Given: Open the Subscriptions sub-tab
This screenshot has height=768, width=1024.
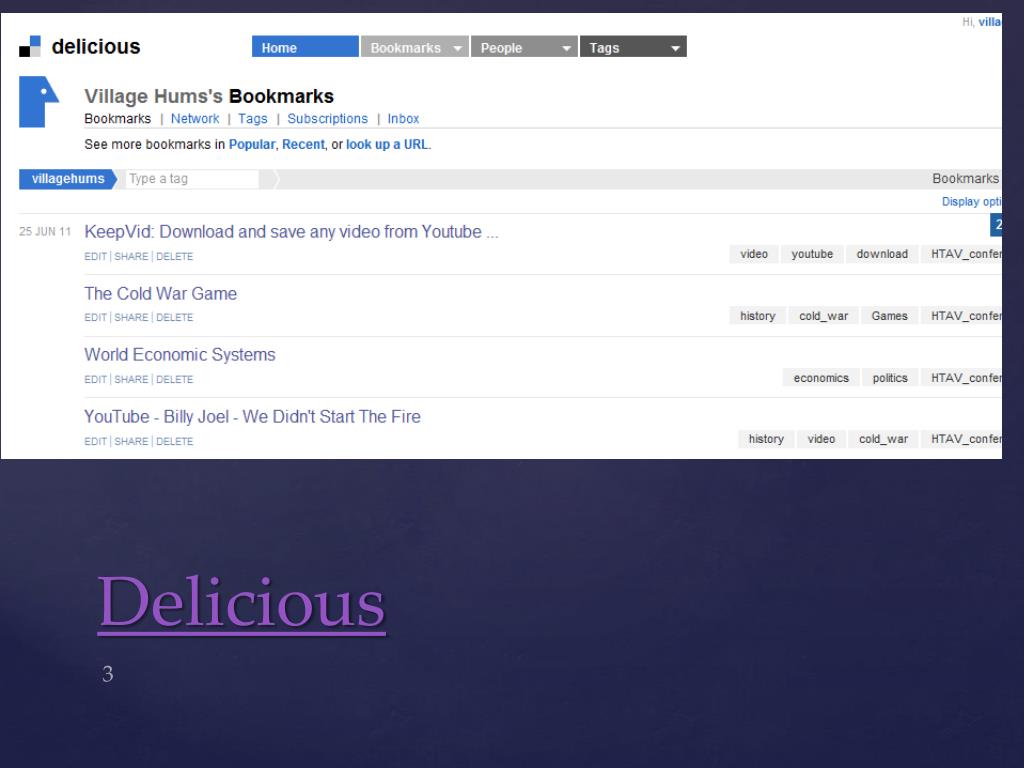Looking at the screenshot, I should [x=327, y=119].
